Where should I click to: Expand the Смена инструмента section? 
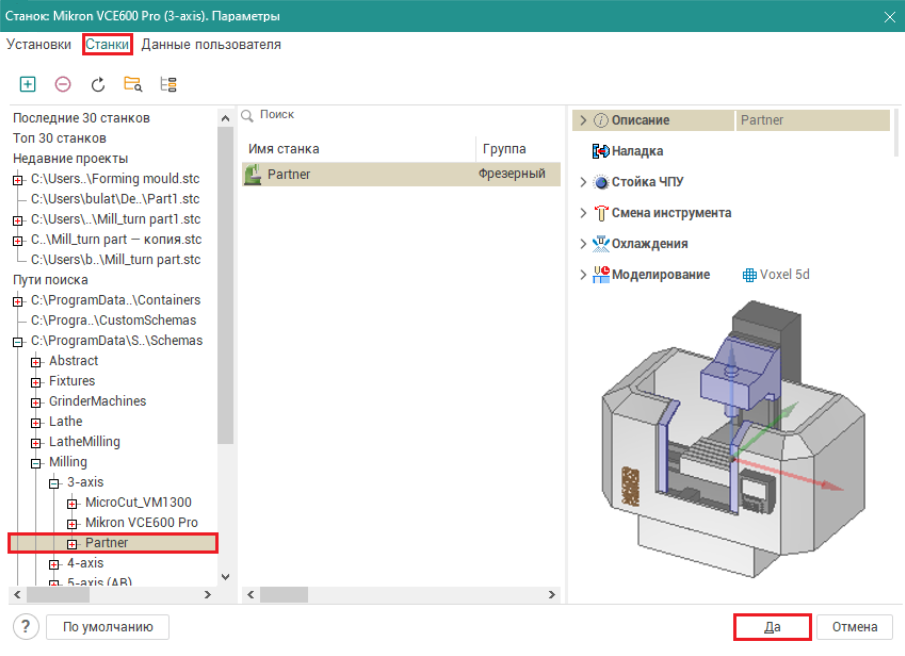click(x=583, y=213)
